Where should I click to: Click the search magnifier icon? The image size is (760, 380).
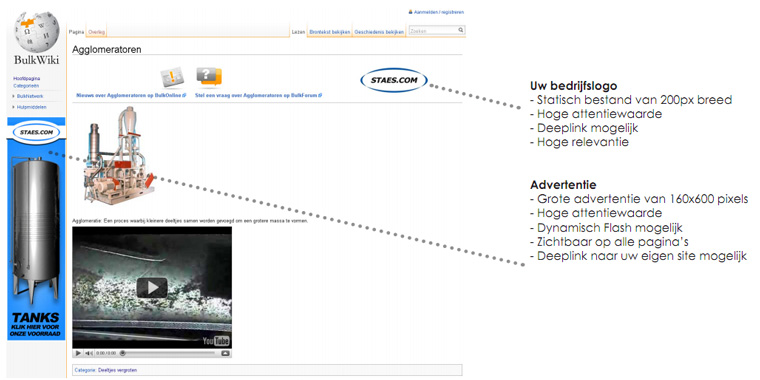(461, 30)
